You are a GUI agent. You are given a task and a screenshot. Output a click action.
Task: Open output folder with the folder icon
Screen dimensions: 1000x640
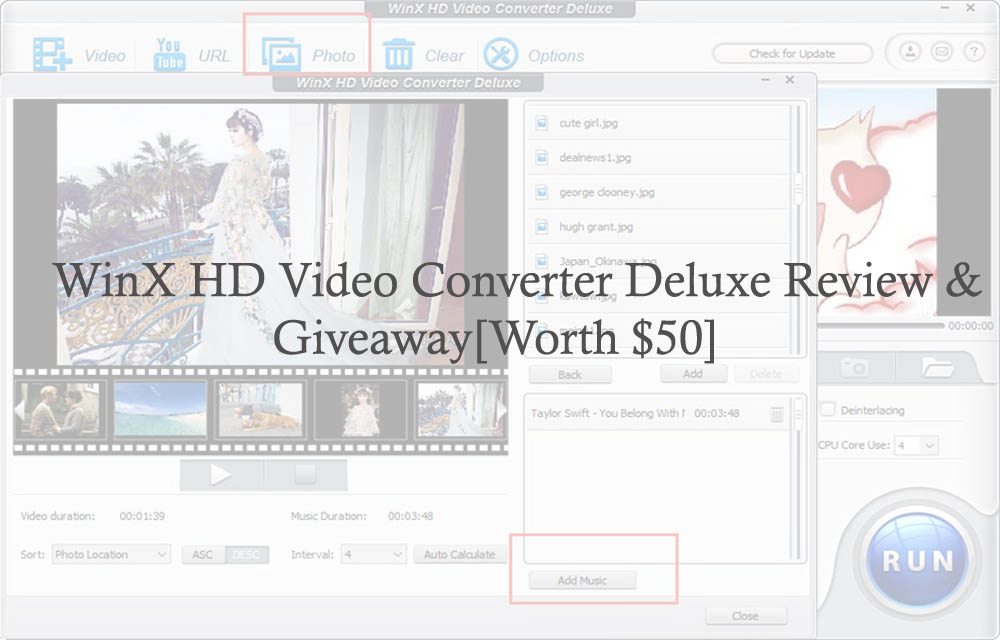(938, 368)
